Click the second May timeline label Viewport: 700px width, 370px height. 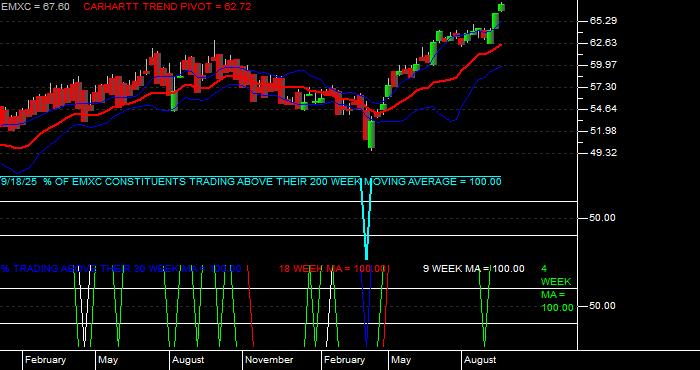pyautogui.click(x=401, y=360)
